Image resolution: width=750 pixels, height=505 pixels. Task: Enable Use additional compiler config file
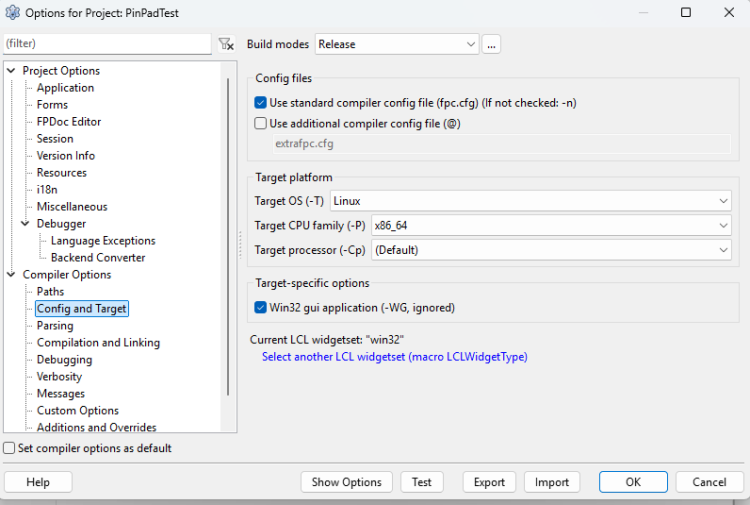click(x=261, y=123)
